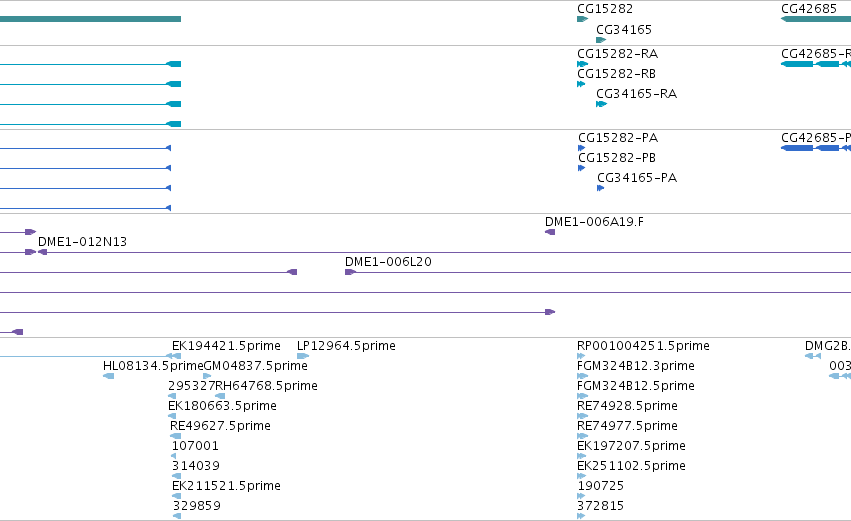Viewport: 851px width, 521px height.
Task: Open the 190725 feature label
Action: tap(601, 486)
